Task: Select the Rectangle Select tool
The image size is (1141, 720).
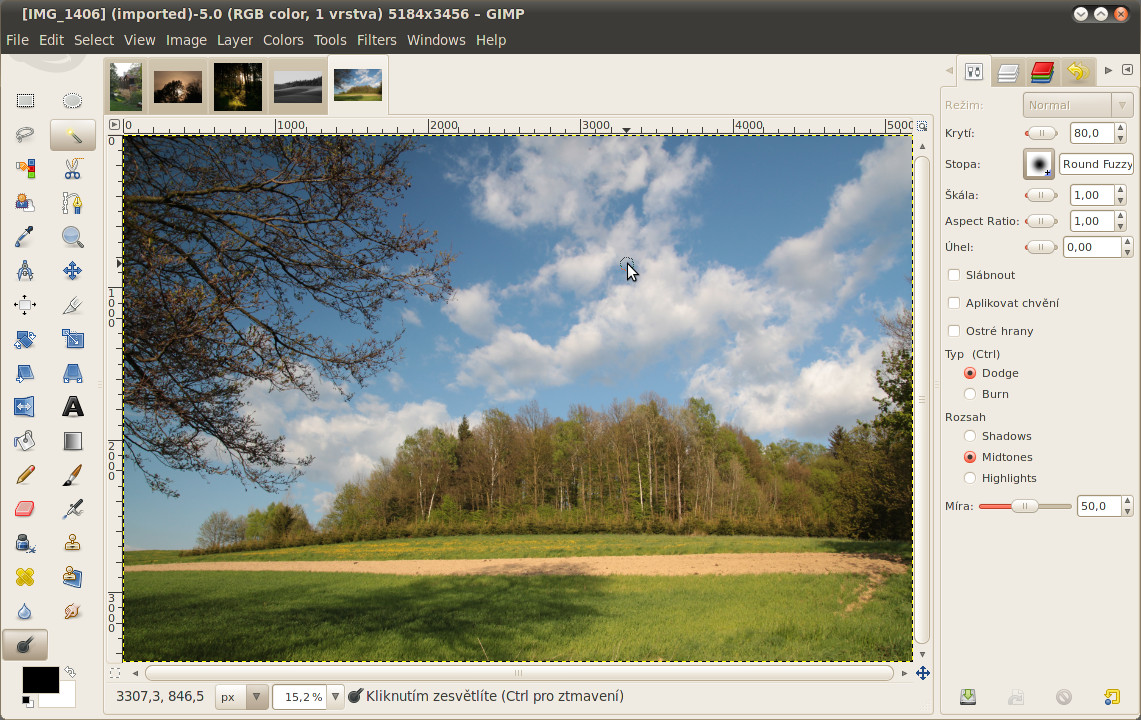Action: coord(25,100)
